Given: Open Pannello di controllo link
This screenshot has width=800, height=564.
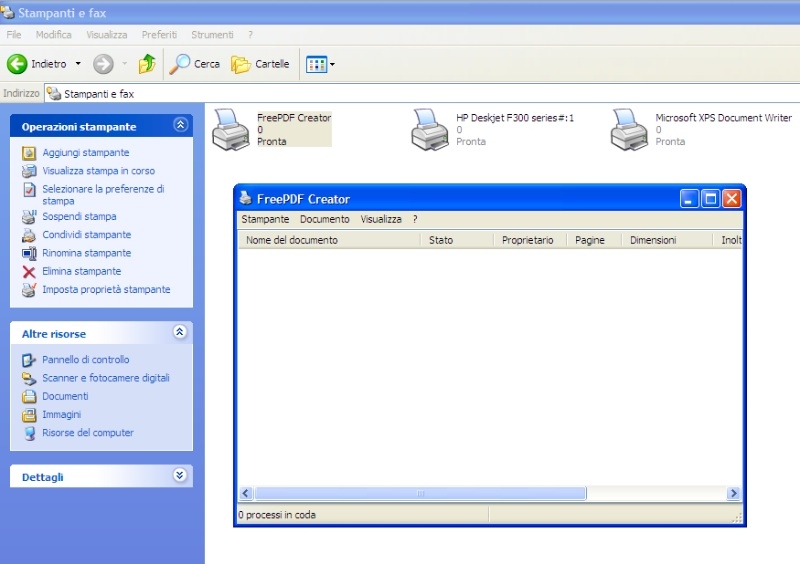Looking at the screenshot, I should point(85,360).
